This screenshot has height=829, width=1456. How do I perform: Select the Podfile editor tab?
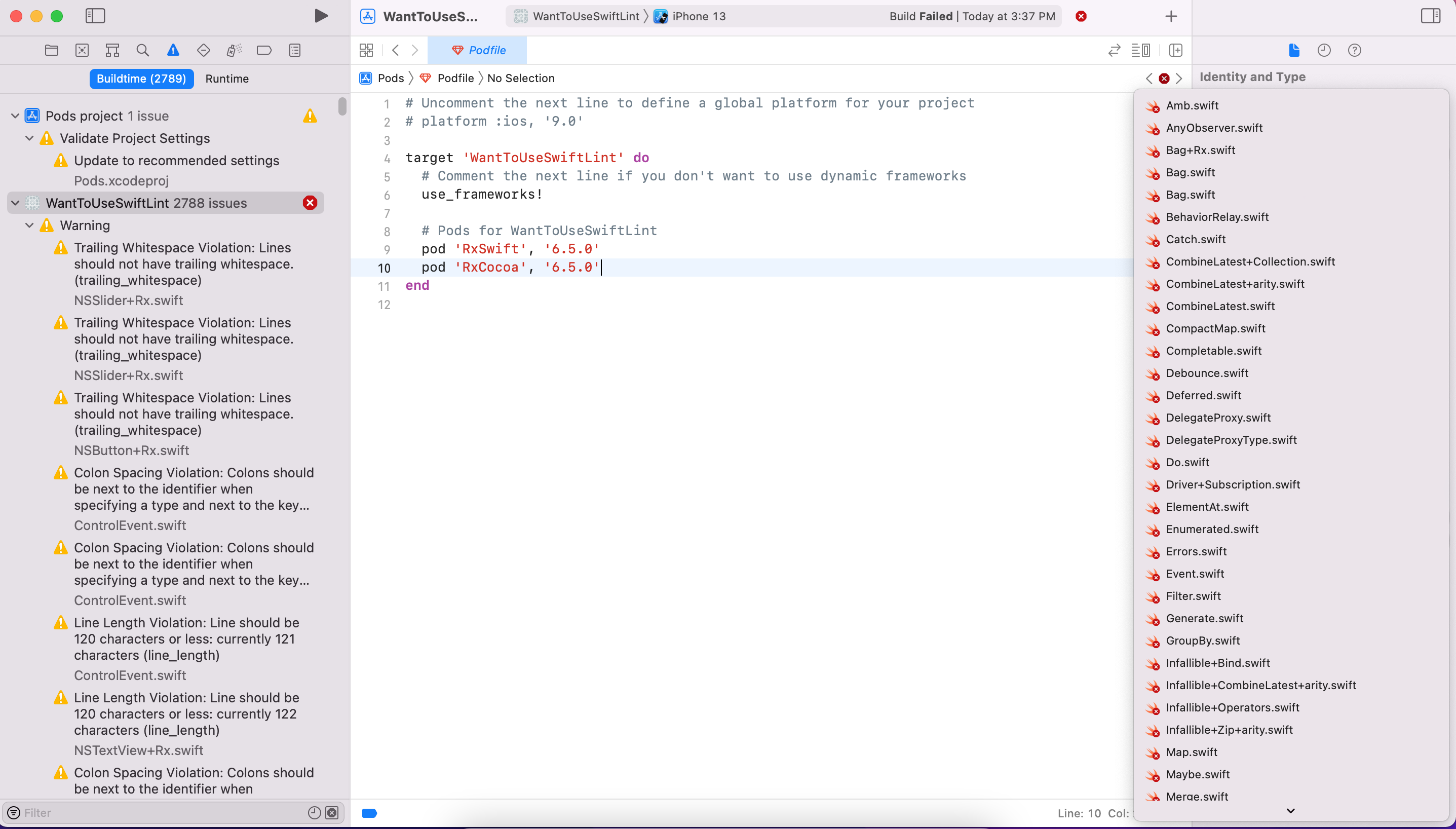tap(478, 50)
